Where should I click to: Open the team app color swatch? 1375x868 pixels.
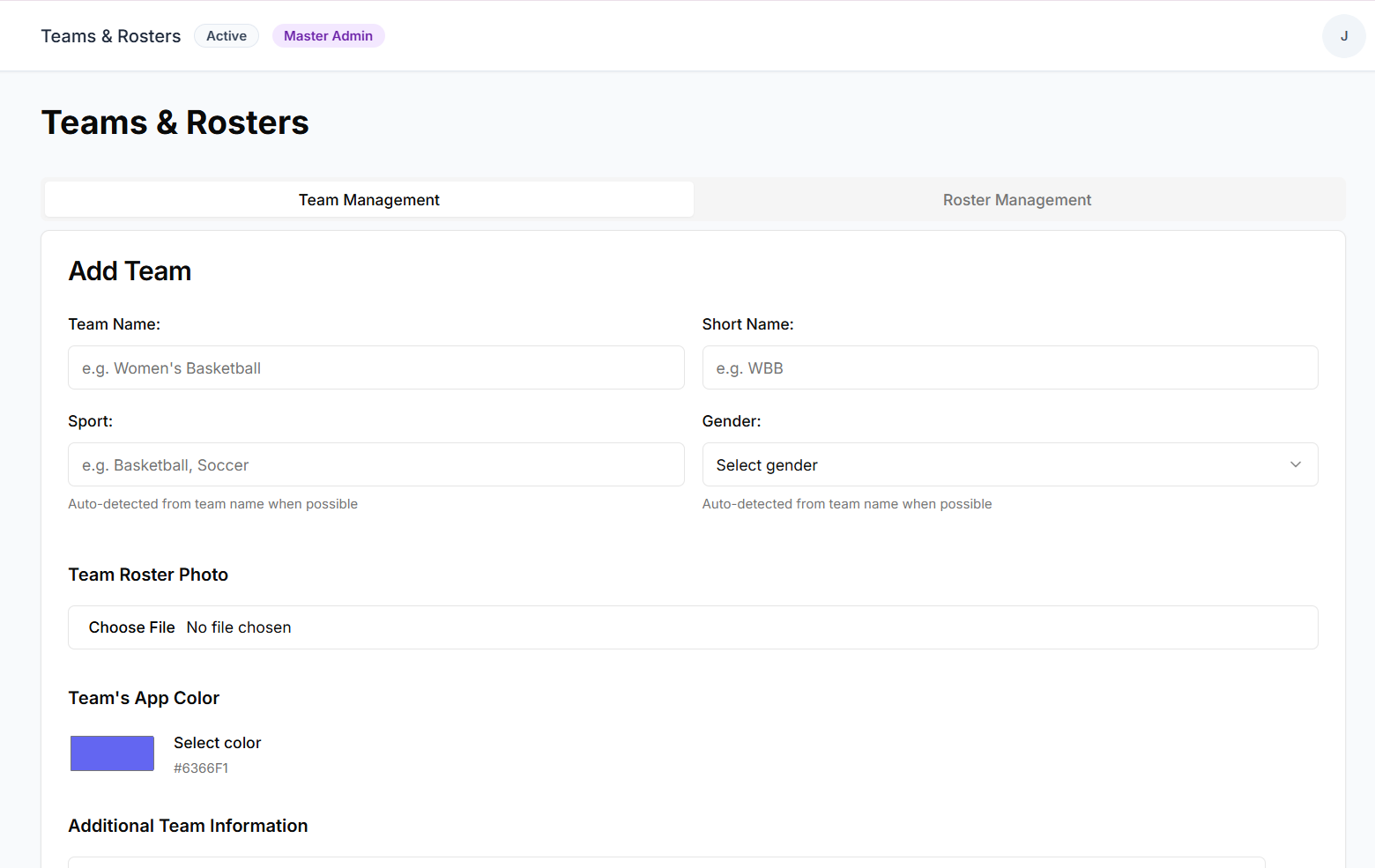click(x=112, y=753)
